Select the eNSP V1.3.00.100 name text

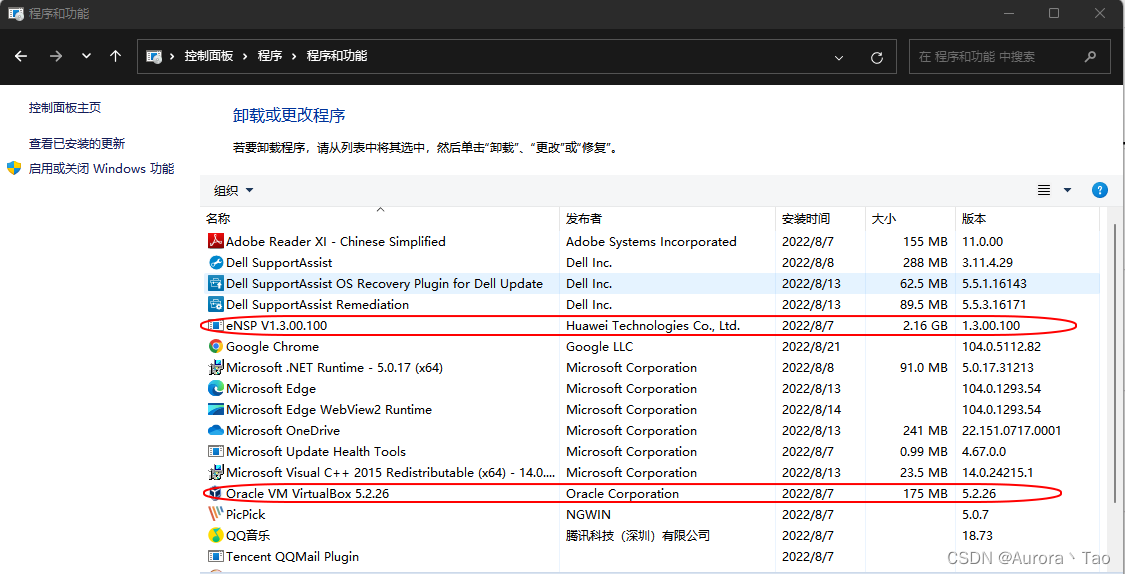(276, 326)
